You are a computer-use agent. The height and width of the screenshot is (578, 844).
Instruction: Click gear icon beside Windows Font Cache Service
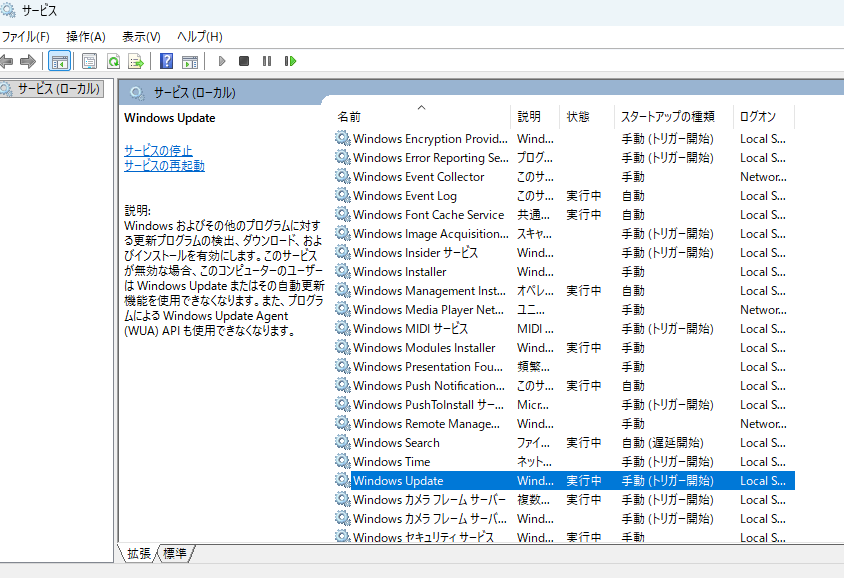click(342, 214)
